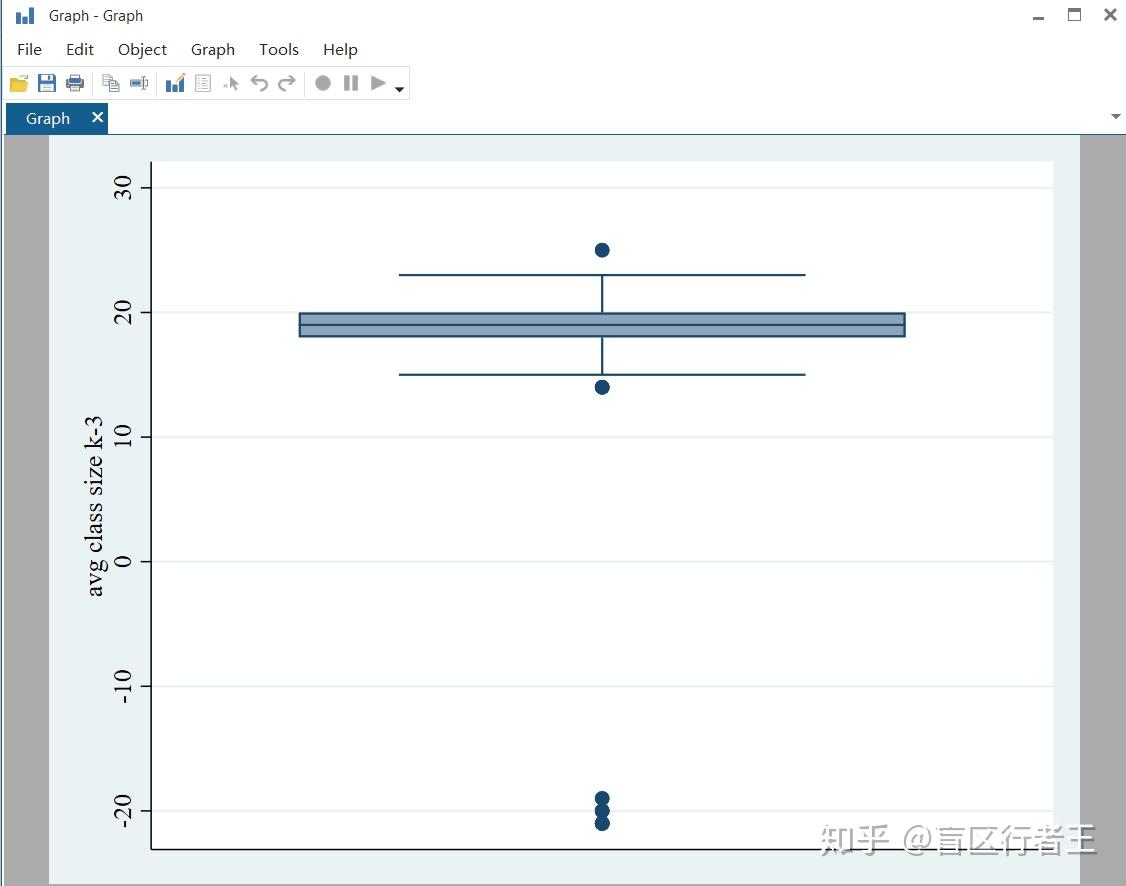Open a graph file via folder icon
The width and height of the screenshot is (1126, 886).
coord(19,83)
